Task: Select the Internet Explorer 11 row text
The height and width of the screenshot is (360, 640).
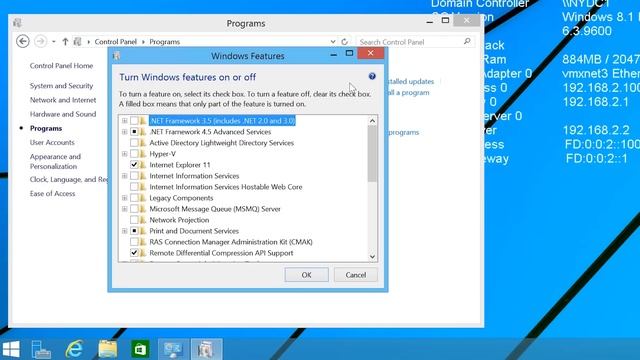Action: [180, 165]
